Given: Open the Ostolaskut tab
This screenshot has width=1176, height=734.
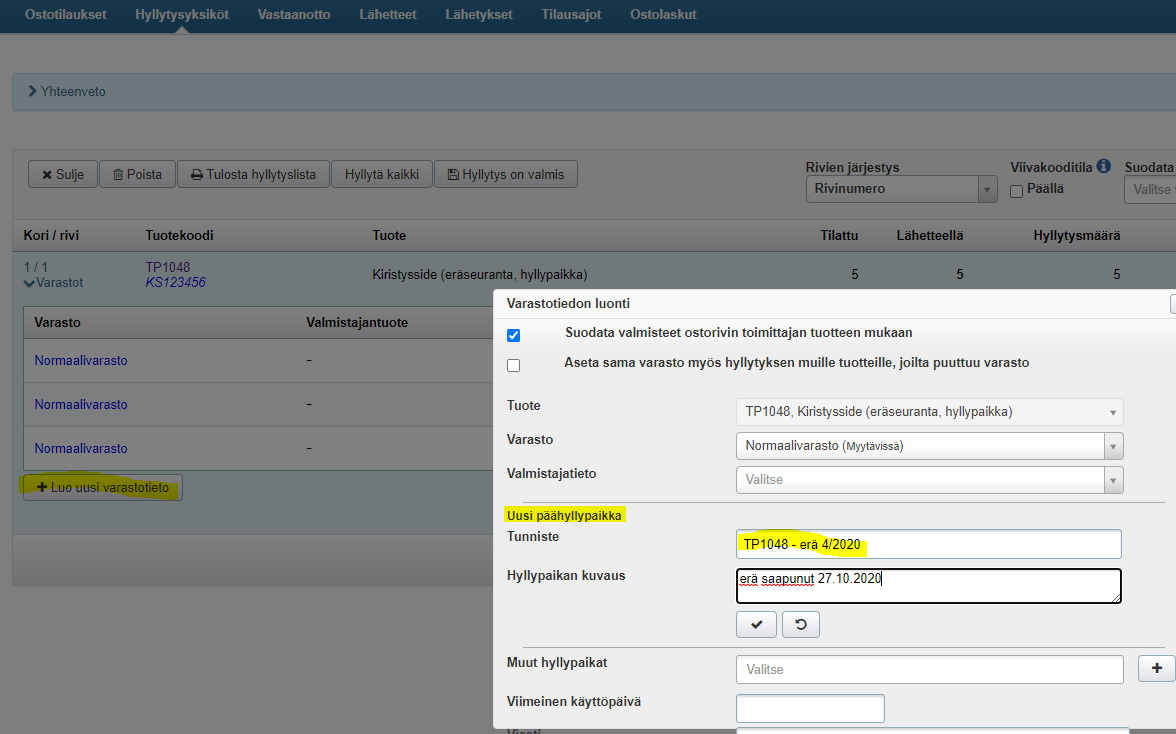Looking at the screenshot, I should [x=663, y=15].
